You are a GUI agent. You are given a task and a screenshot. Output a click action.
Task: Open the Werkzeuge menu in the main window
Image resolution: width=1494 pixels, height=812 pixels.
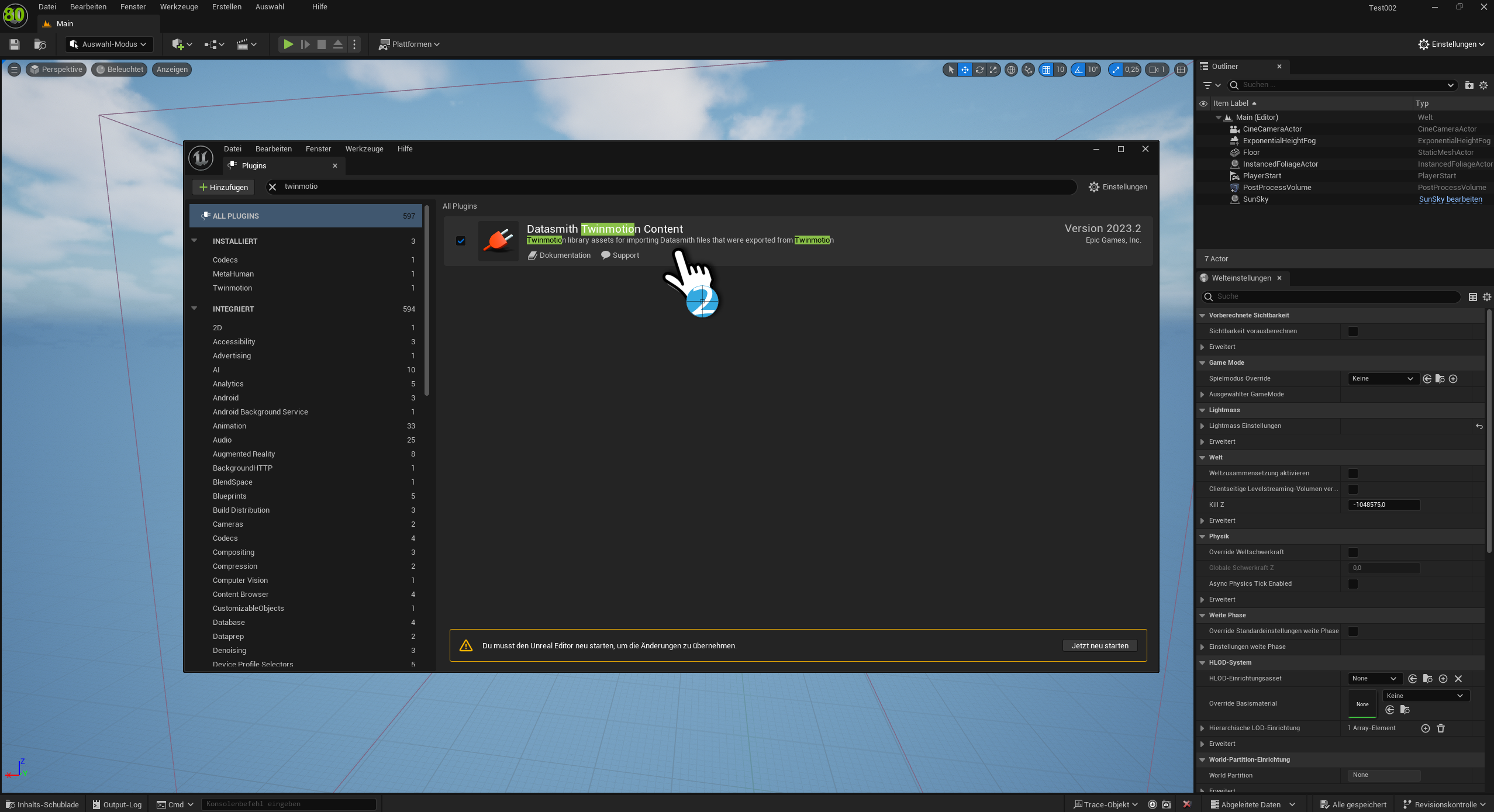coord(179,7)
